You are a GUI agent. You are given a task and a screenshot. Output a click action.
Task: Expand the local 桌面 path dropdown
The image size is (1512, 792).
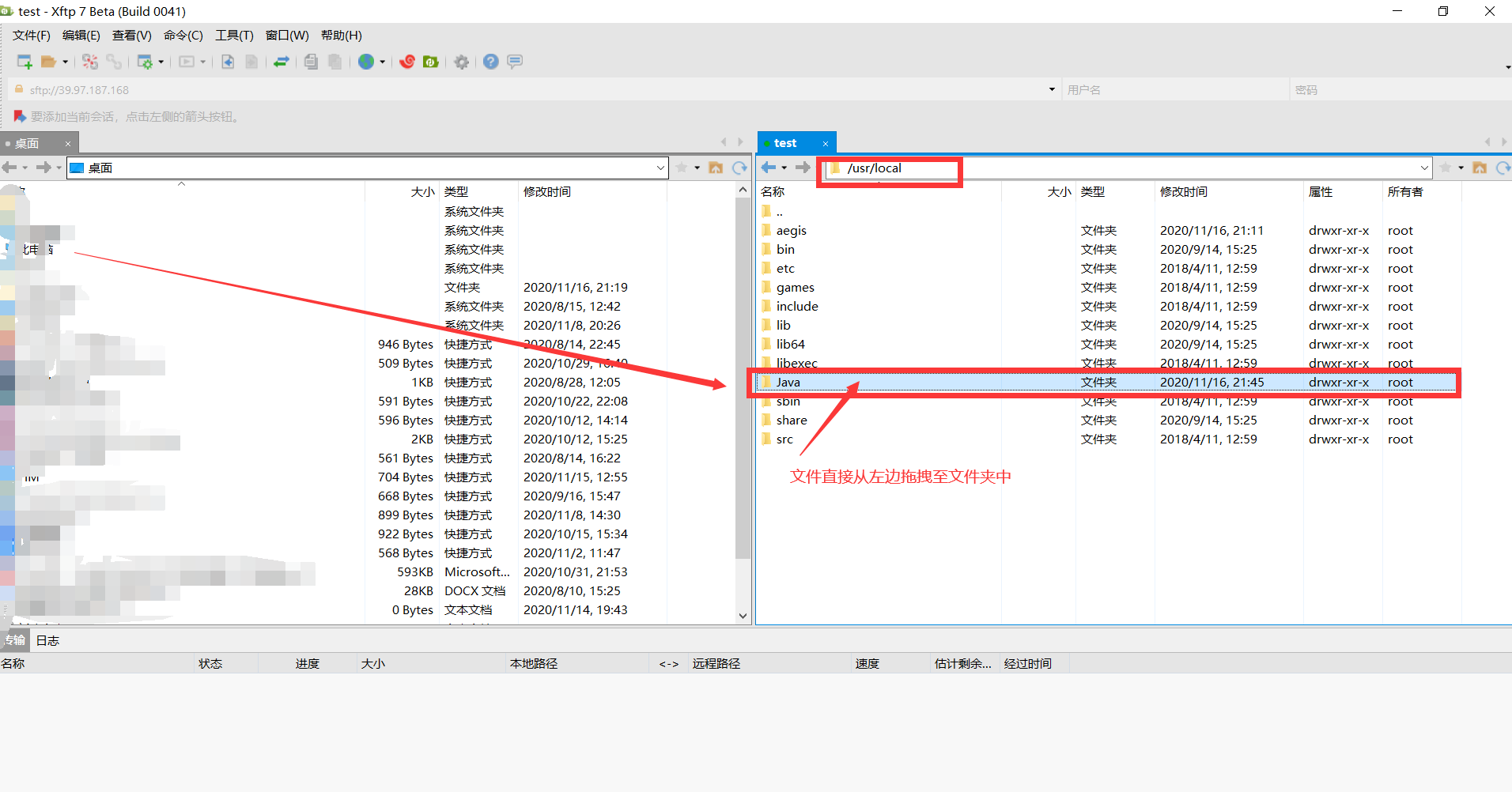660,168
